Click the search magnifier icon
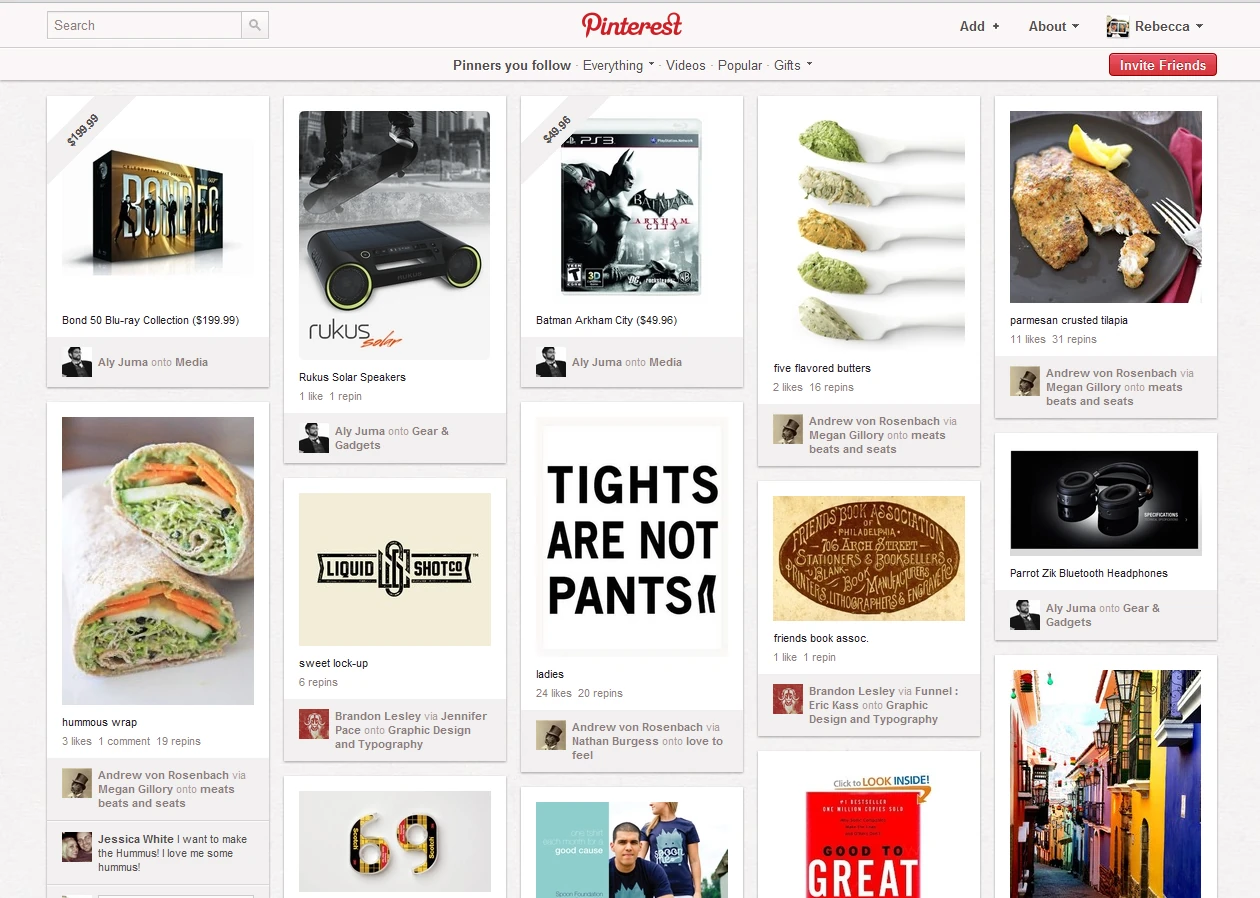 (x=255, y=25)
